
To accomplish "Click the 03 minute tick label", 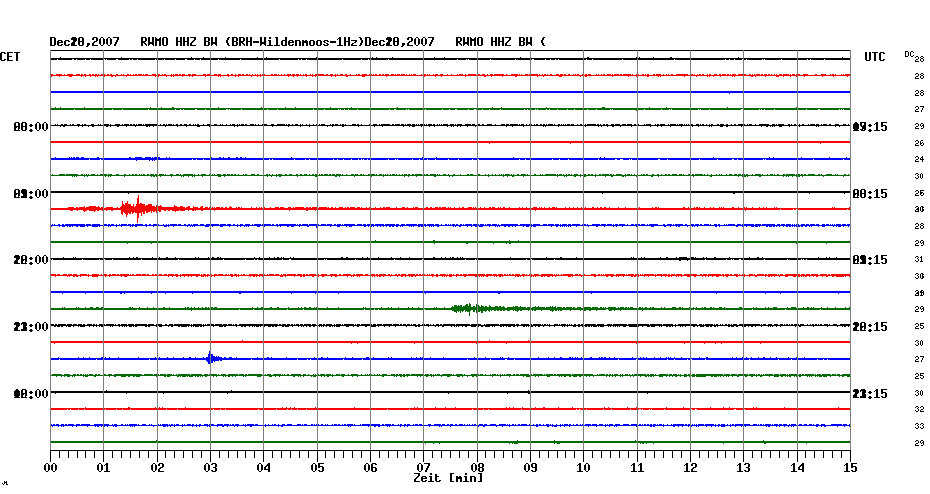I will click(x=211, y=467).
